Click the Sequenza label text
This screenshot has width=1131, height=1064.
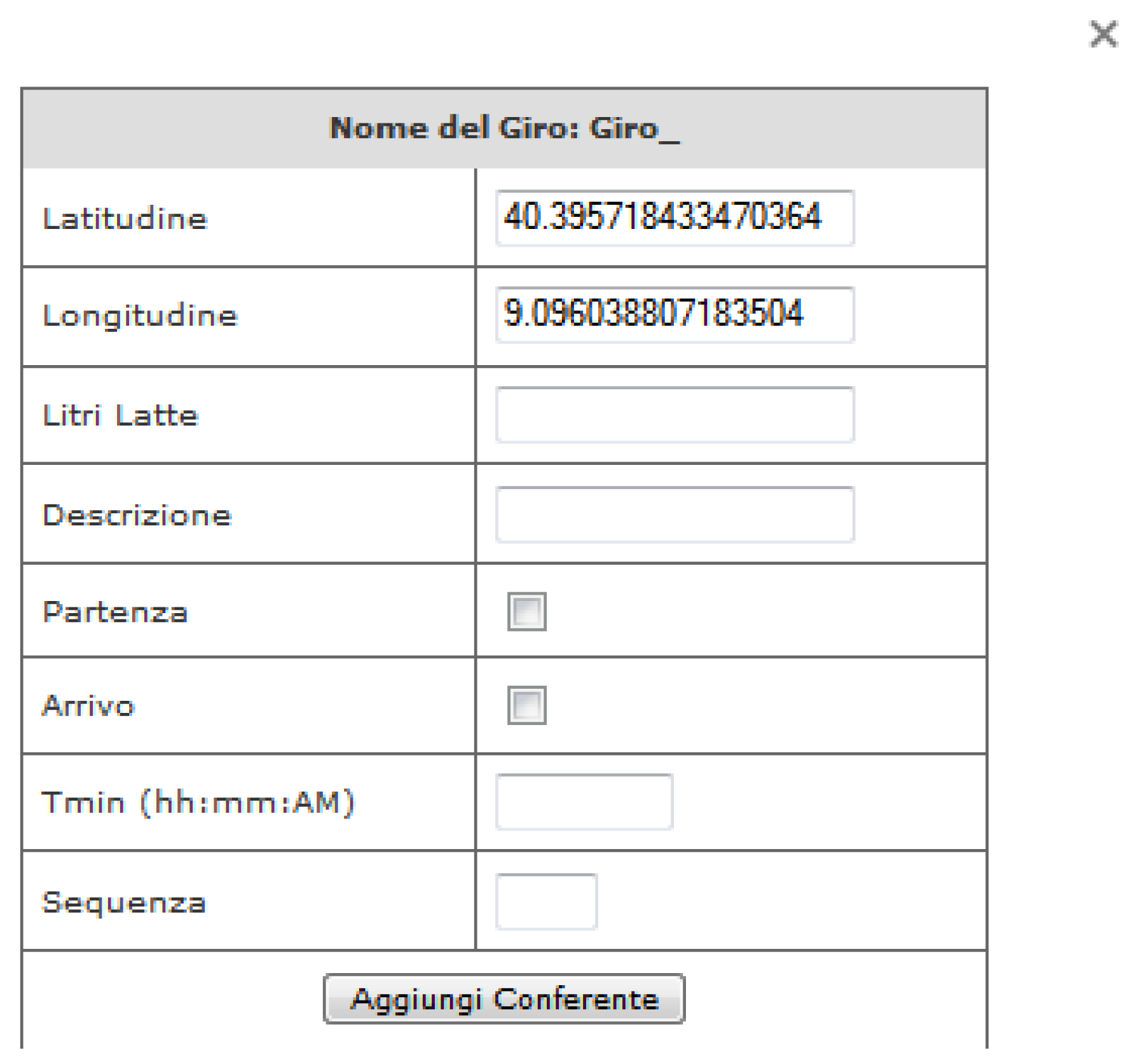[124, 902]
